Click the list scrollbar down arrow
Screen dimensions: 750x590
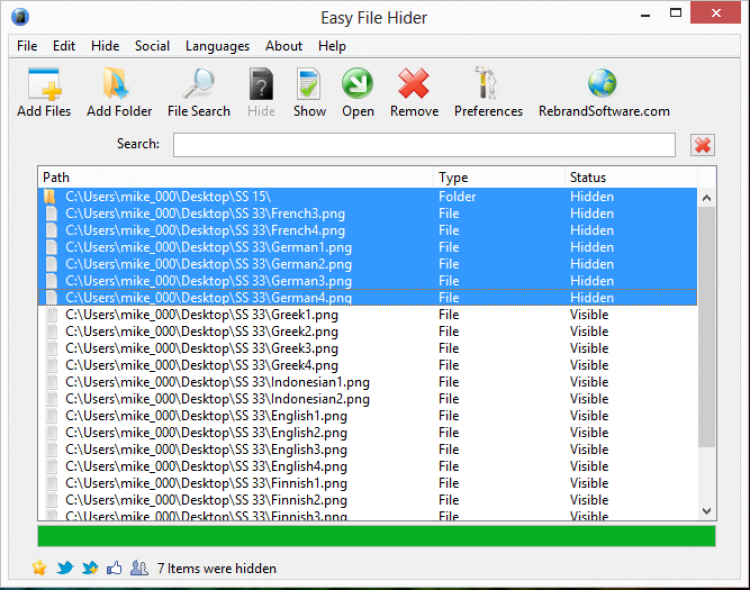point(706,511)
